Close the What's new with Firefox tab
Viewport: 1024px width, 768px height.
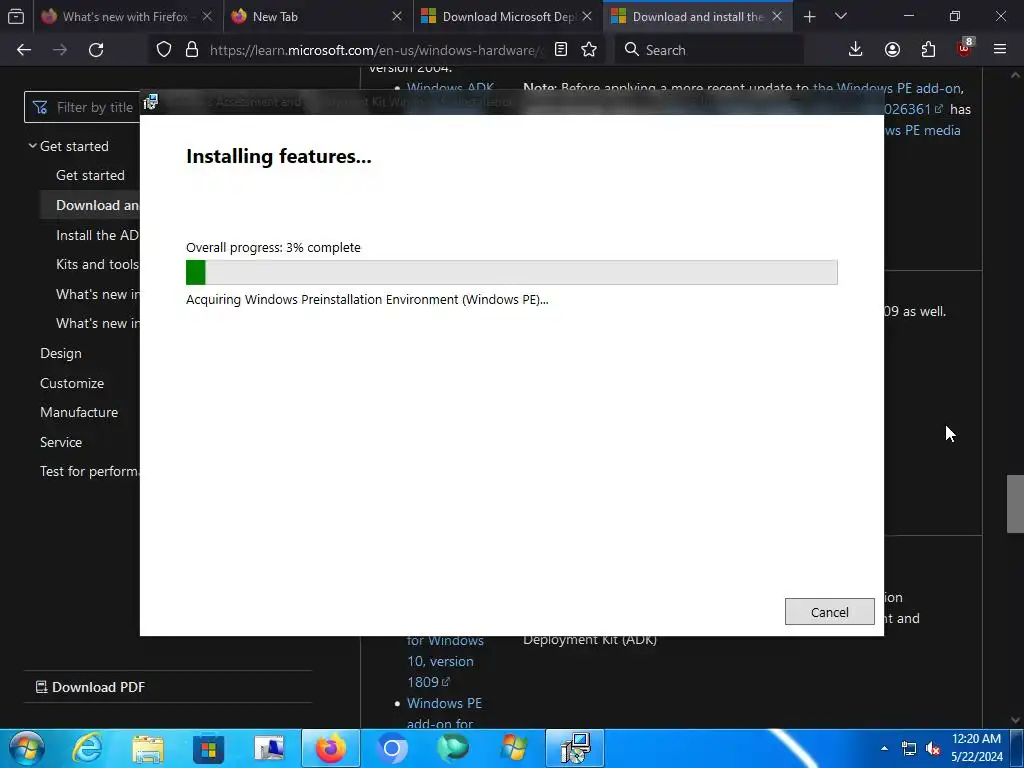pos(207,16)
